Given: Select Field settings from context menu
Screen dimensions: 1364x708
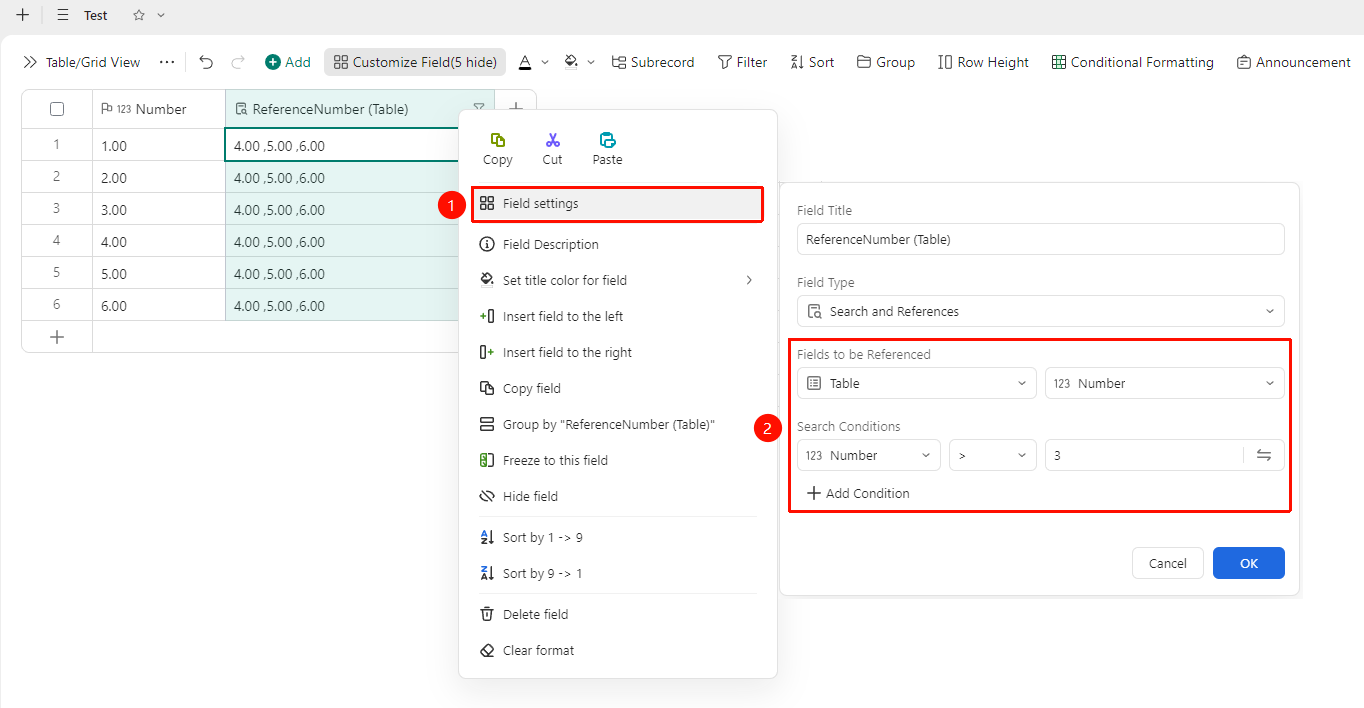Looking at the screenshot, I should (617, 204).
